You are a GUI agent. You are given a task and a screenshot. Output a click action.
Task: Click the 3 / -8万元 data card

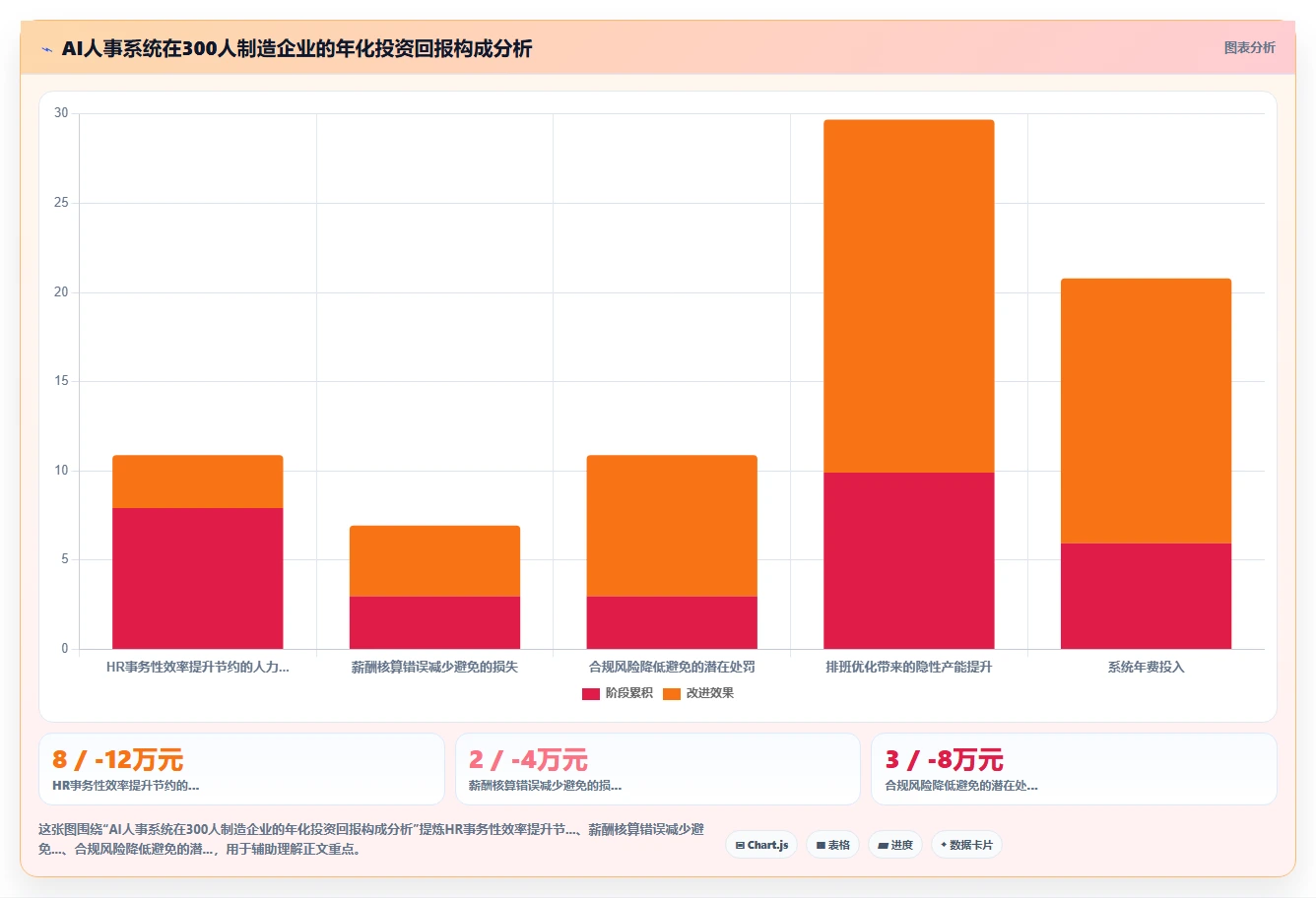coord(1074,769)
